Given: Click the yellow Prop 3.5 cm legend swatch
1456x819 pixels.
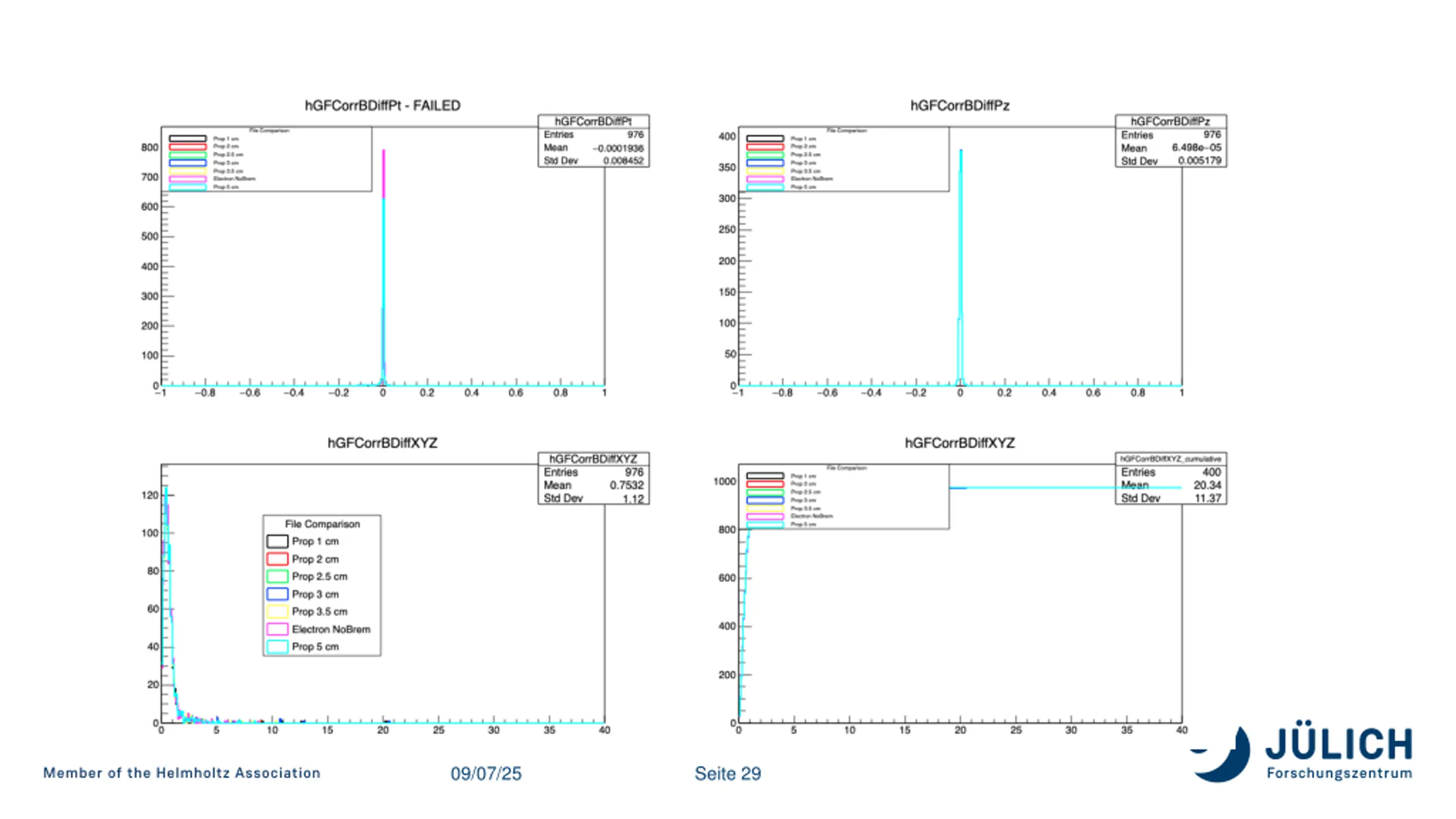Looking at the screenshot, I should pyautogui.click(x=277, y=611).
